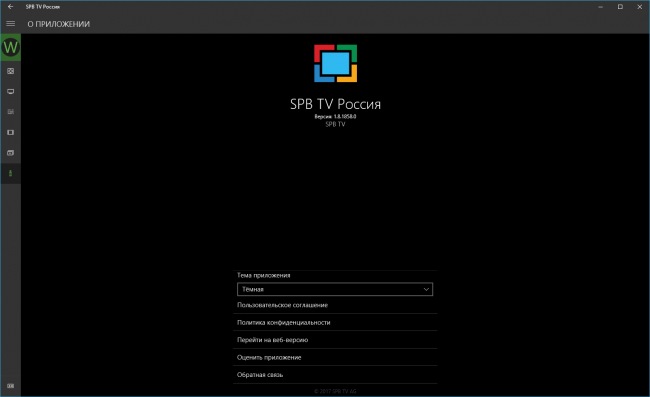Click the theme dropdown chevron arrow
The width and height of the screenshot is (650, 397).
426,289
